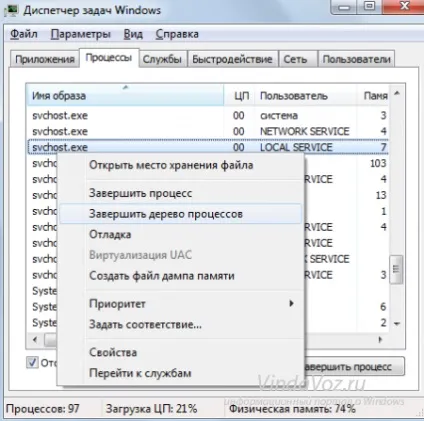Select svchost.exe row owned by LOCAL SERVICE
The width and height of the screenshot is (424, 421).
tap(208, 147)
